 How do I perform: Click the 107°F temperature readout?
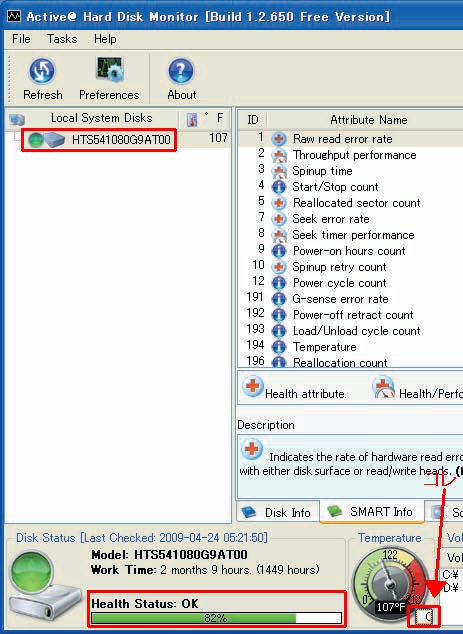pyautogui.click(x=390, y=607)
